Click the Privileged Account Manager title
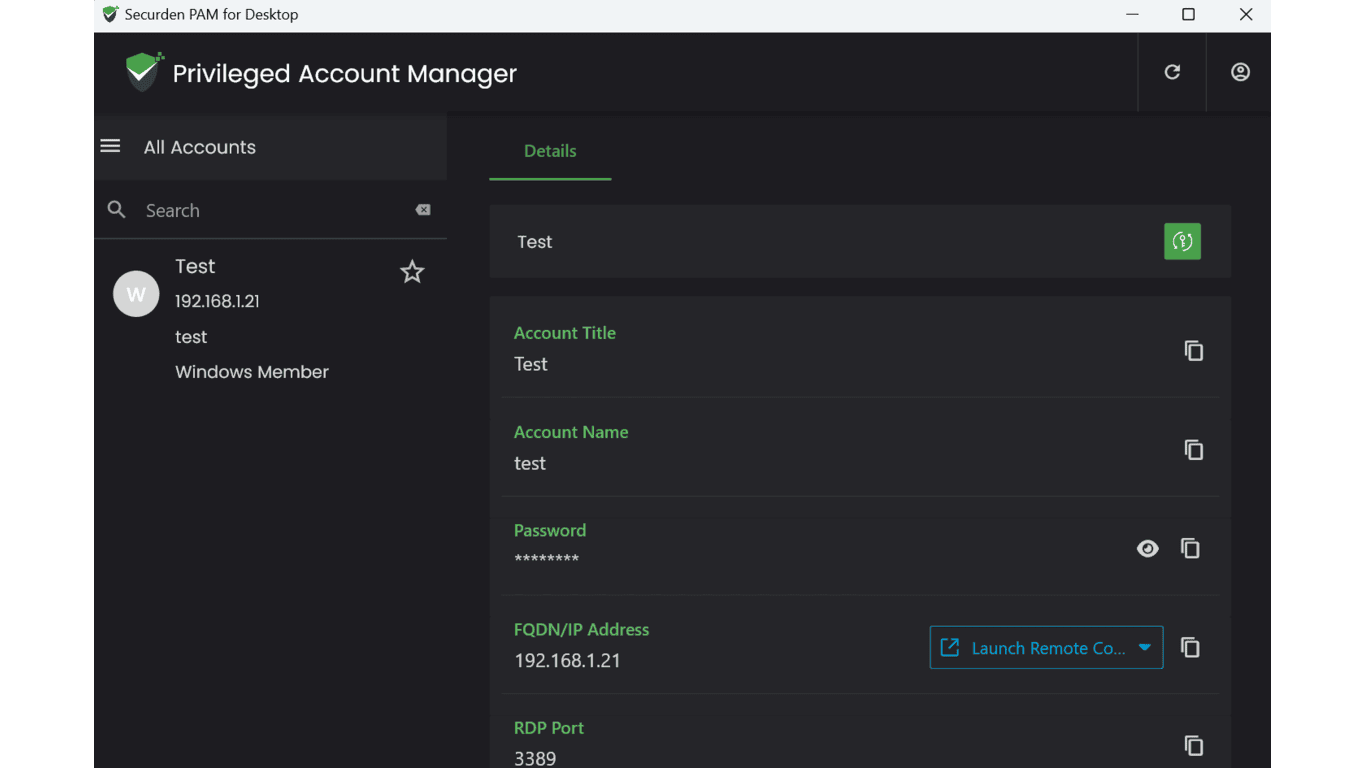This screenshot has height=768, width=1366. click(345, 73)
